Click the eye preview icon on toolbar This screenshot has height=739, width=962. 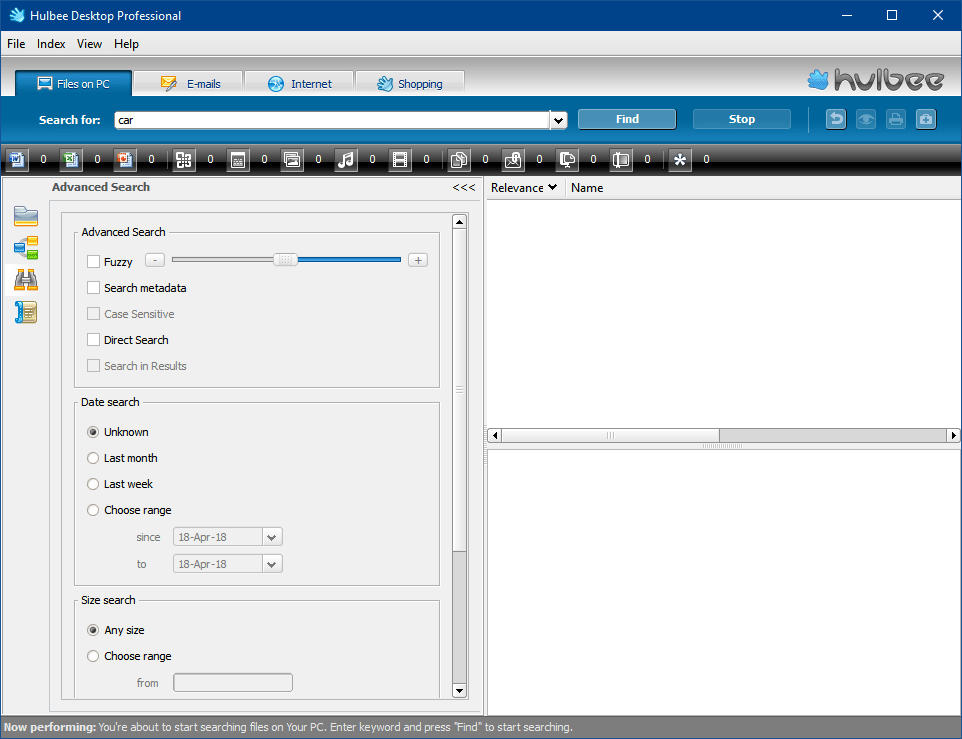point(866,118)
